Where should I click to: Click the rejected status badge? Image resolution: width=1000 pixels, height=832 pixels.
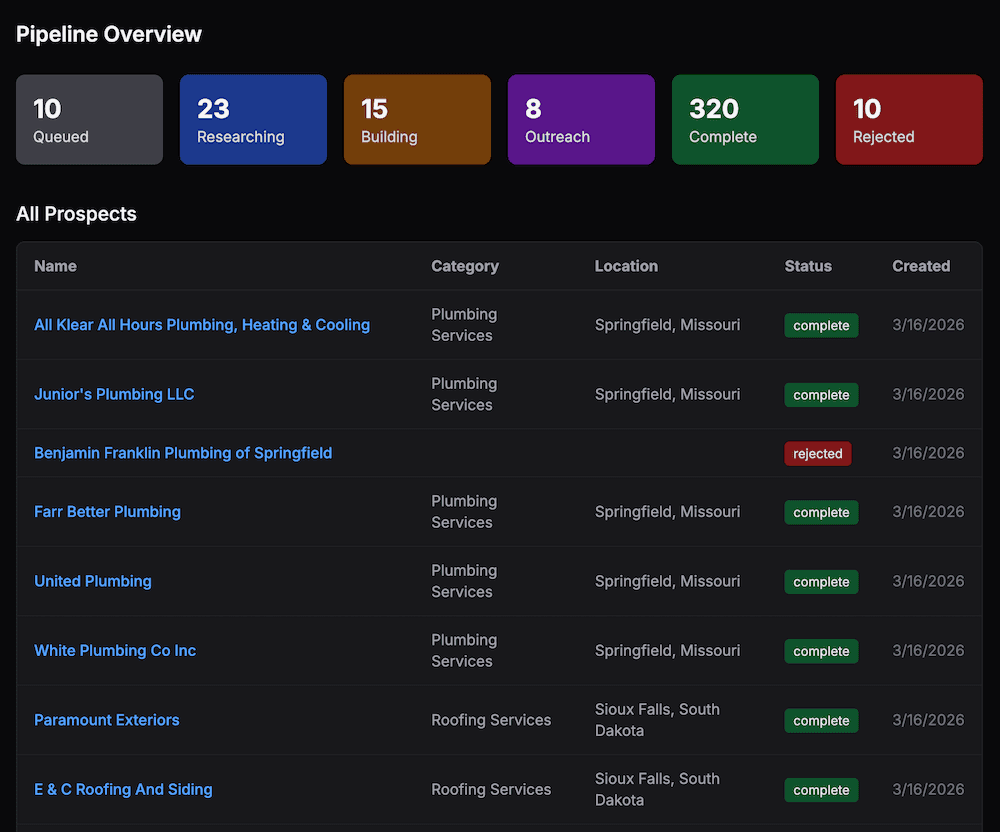(x=817, y=453)
